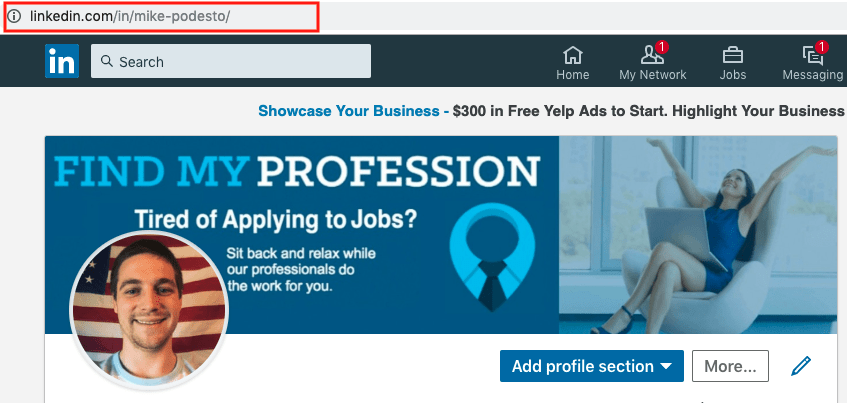Open the Messaging chat icon
Image resolution: width=847 pixels, height=403 pixels.
[812, 56]
